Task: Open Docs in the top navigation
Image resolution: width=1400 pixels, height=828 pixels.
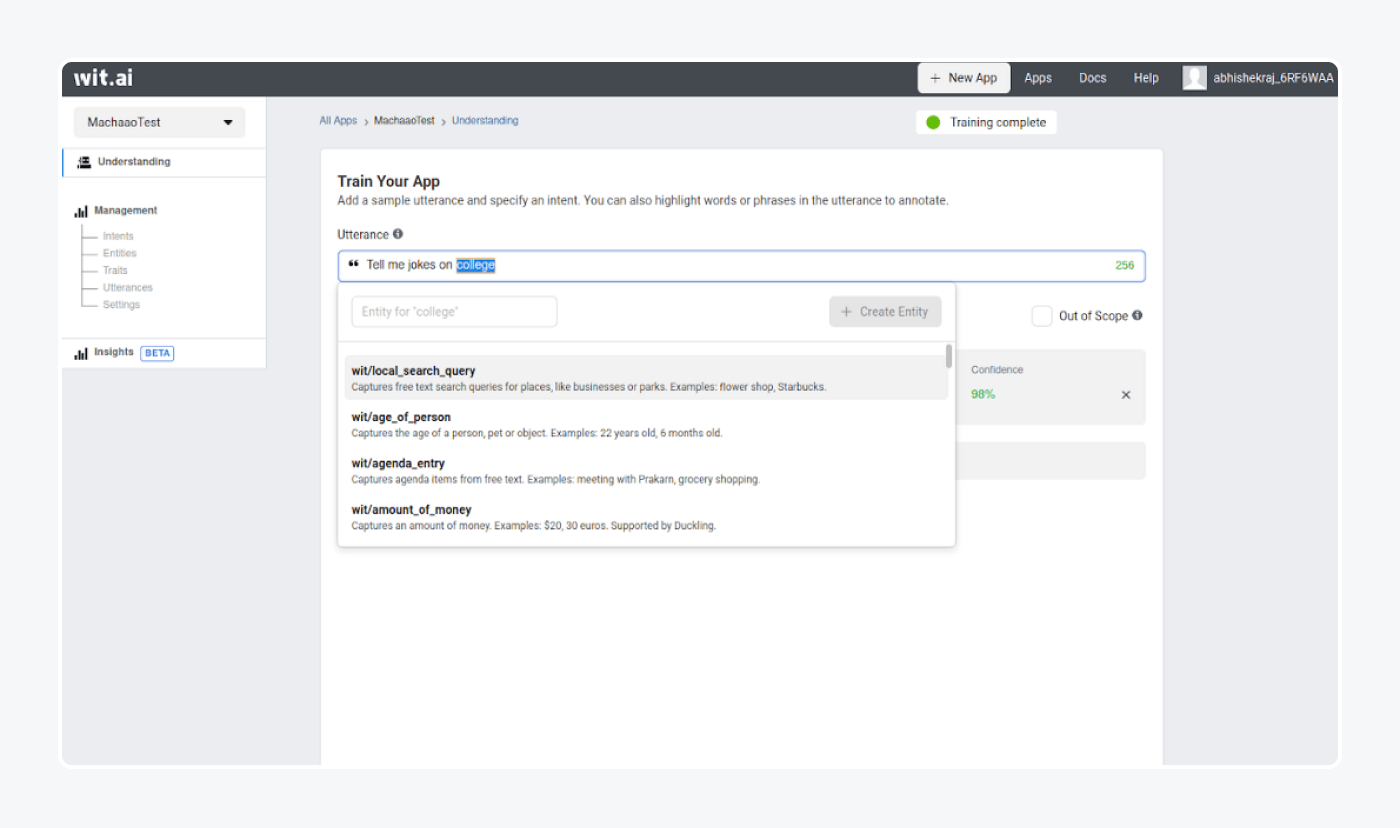Action: click(1092, 78)
